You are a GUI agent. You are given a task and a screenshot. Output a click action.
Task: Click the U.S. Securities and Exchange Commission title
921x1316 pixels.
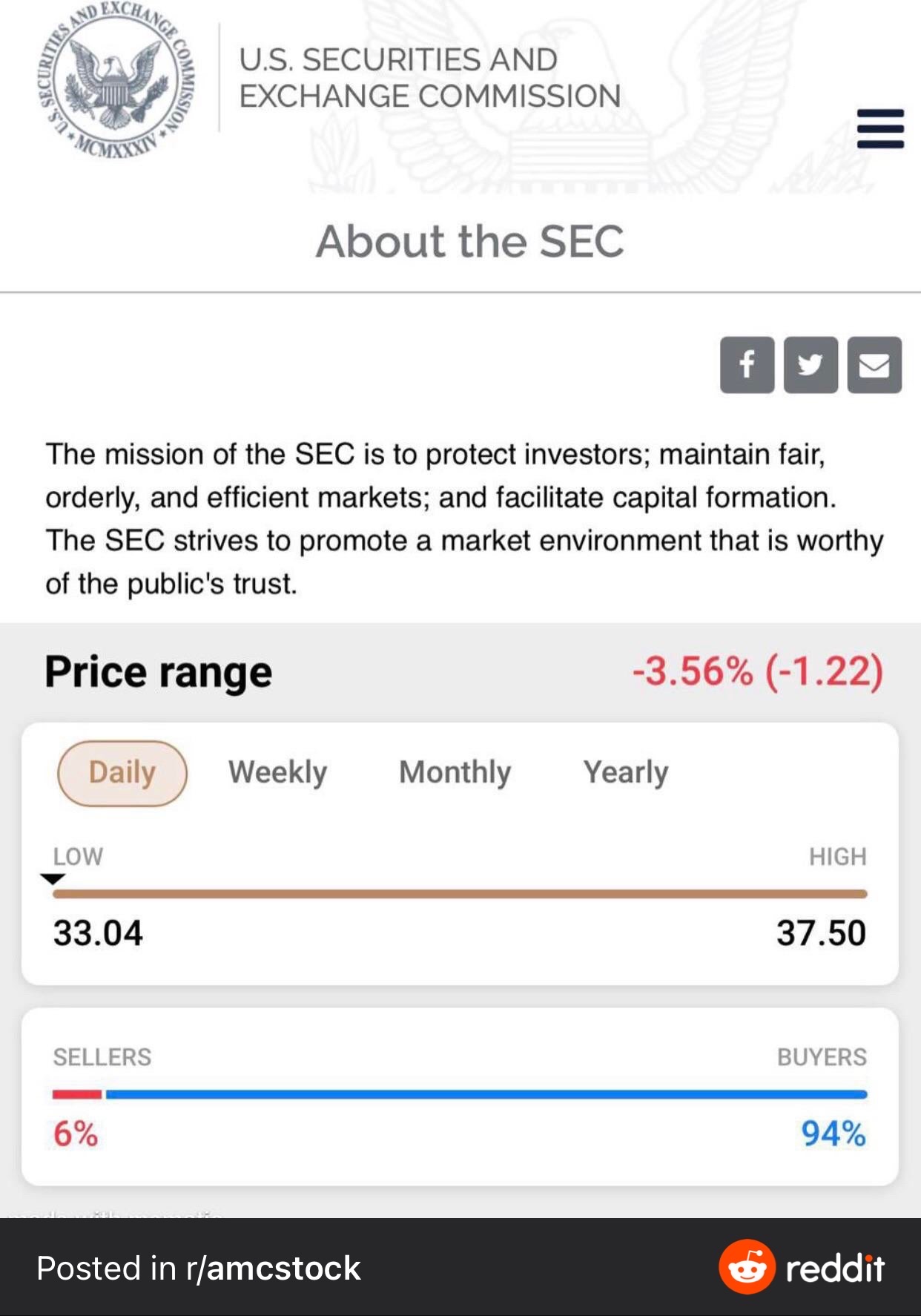(430, 78)
